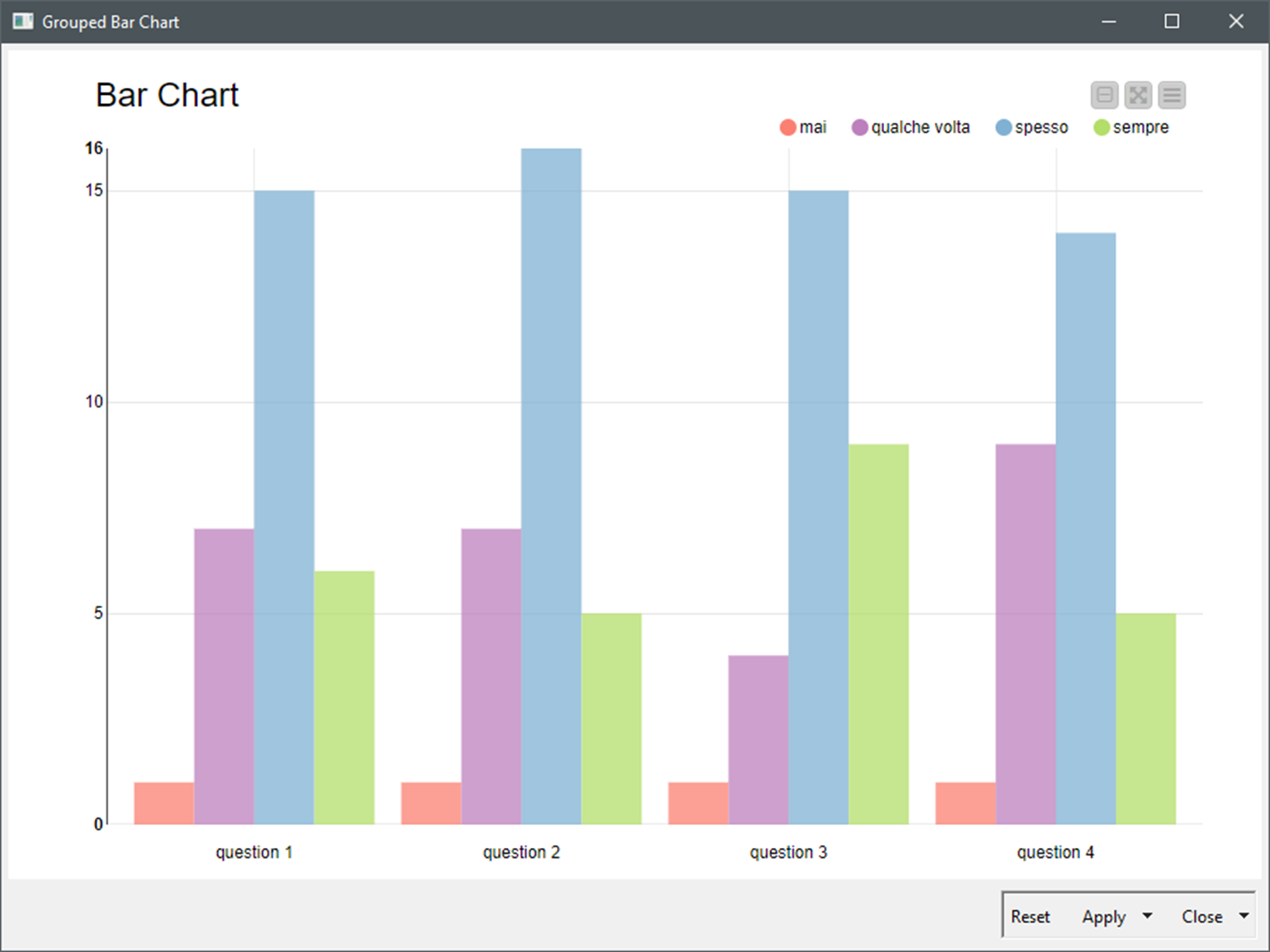Select the tallest spesso bar for question 2
This screenshot has width=1270, height=952.
(550, 484)
